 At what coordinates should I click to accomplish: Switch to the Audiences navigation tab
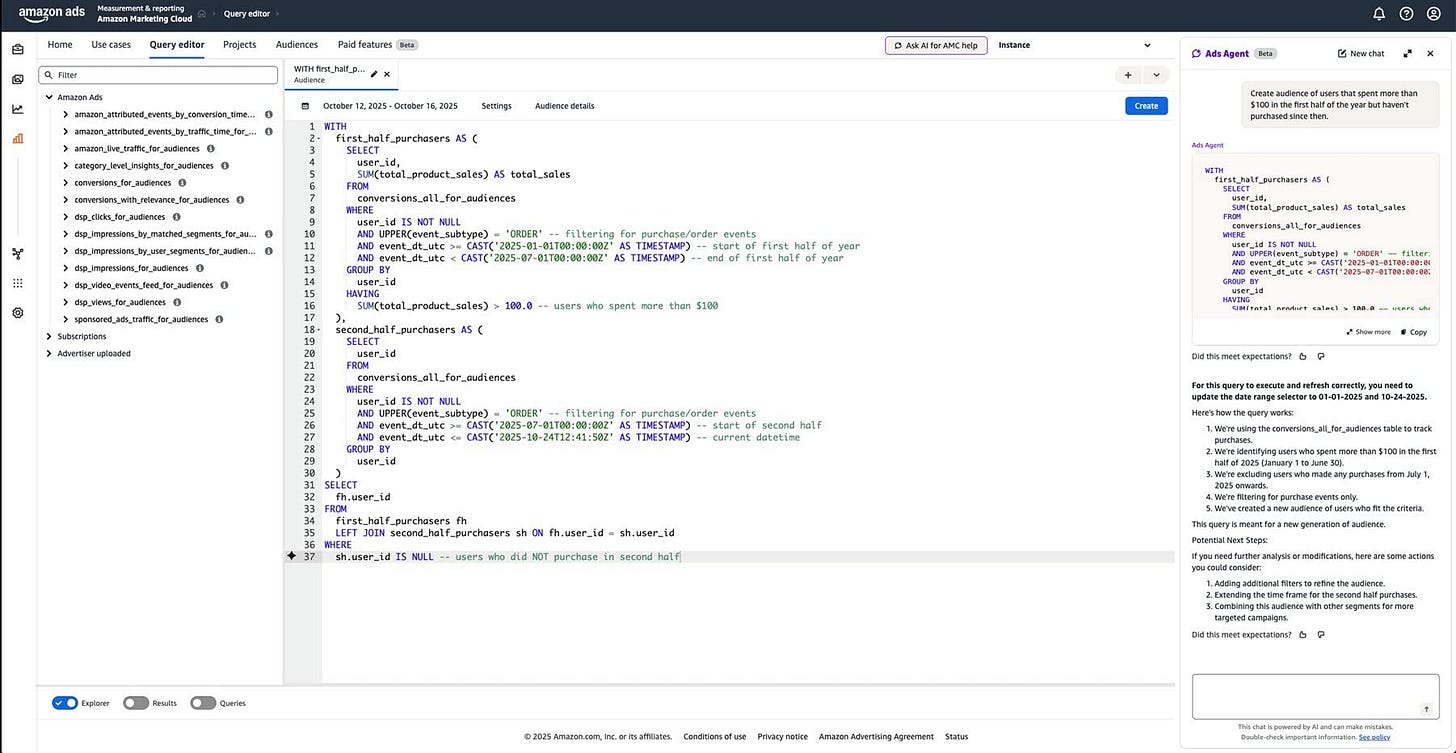(296, 45)
